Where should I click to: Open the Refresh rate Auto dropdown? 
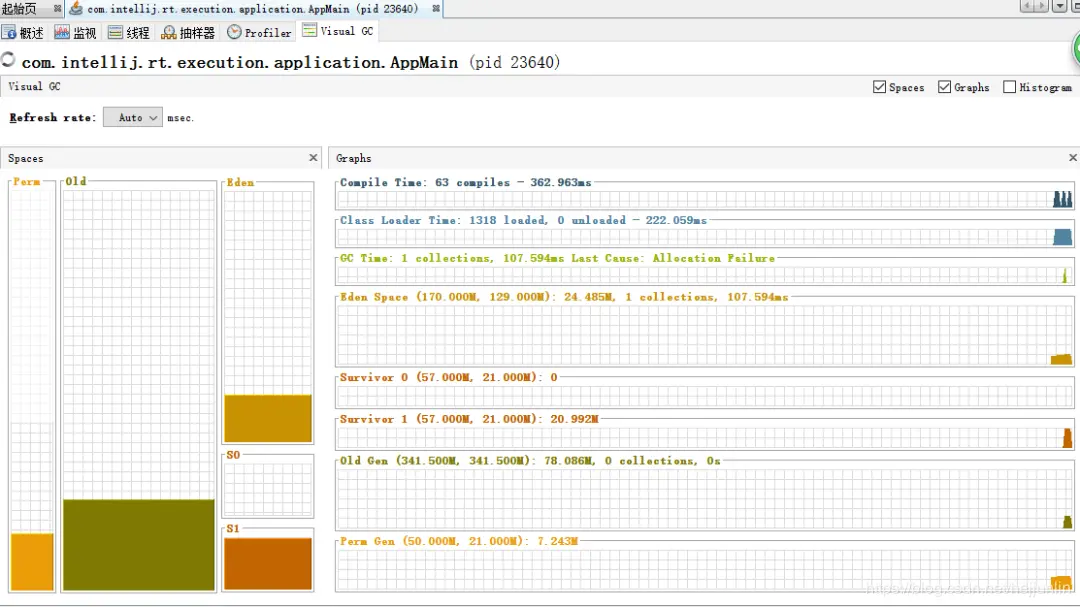pyautogui.click(x=133, y=117)
